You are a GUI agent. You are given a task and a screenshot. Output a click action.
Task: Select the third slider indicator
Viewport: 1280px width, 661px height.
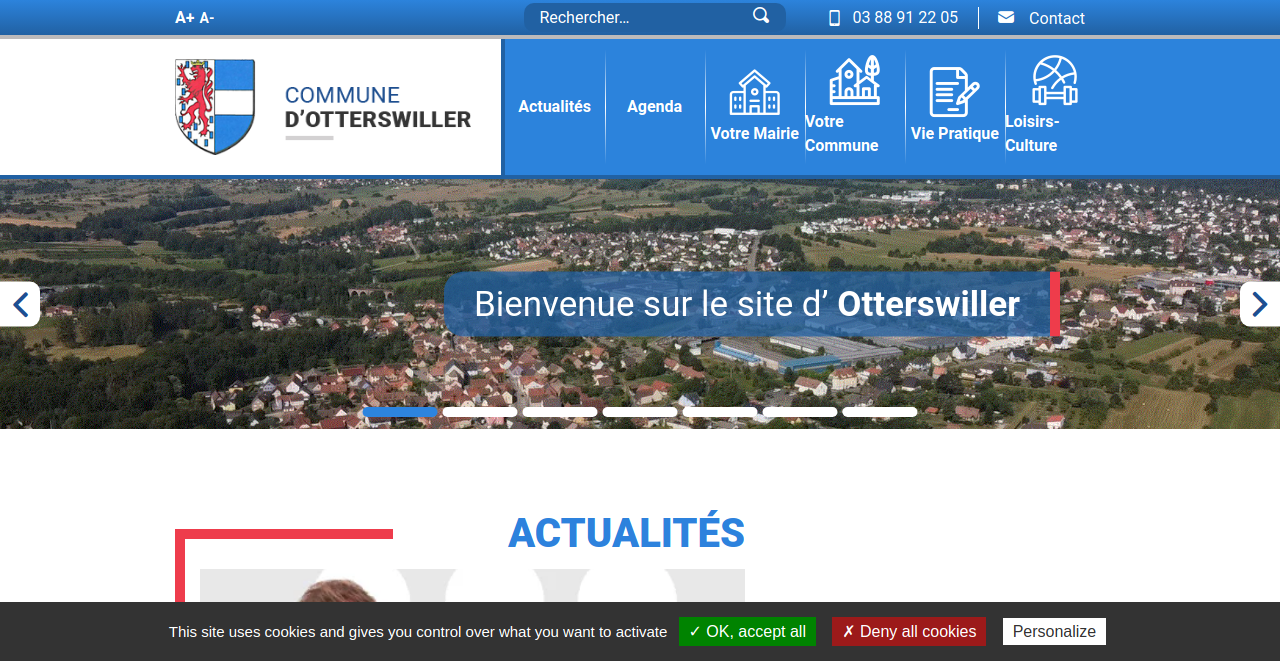(x=560, y=412)
